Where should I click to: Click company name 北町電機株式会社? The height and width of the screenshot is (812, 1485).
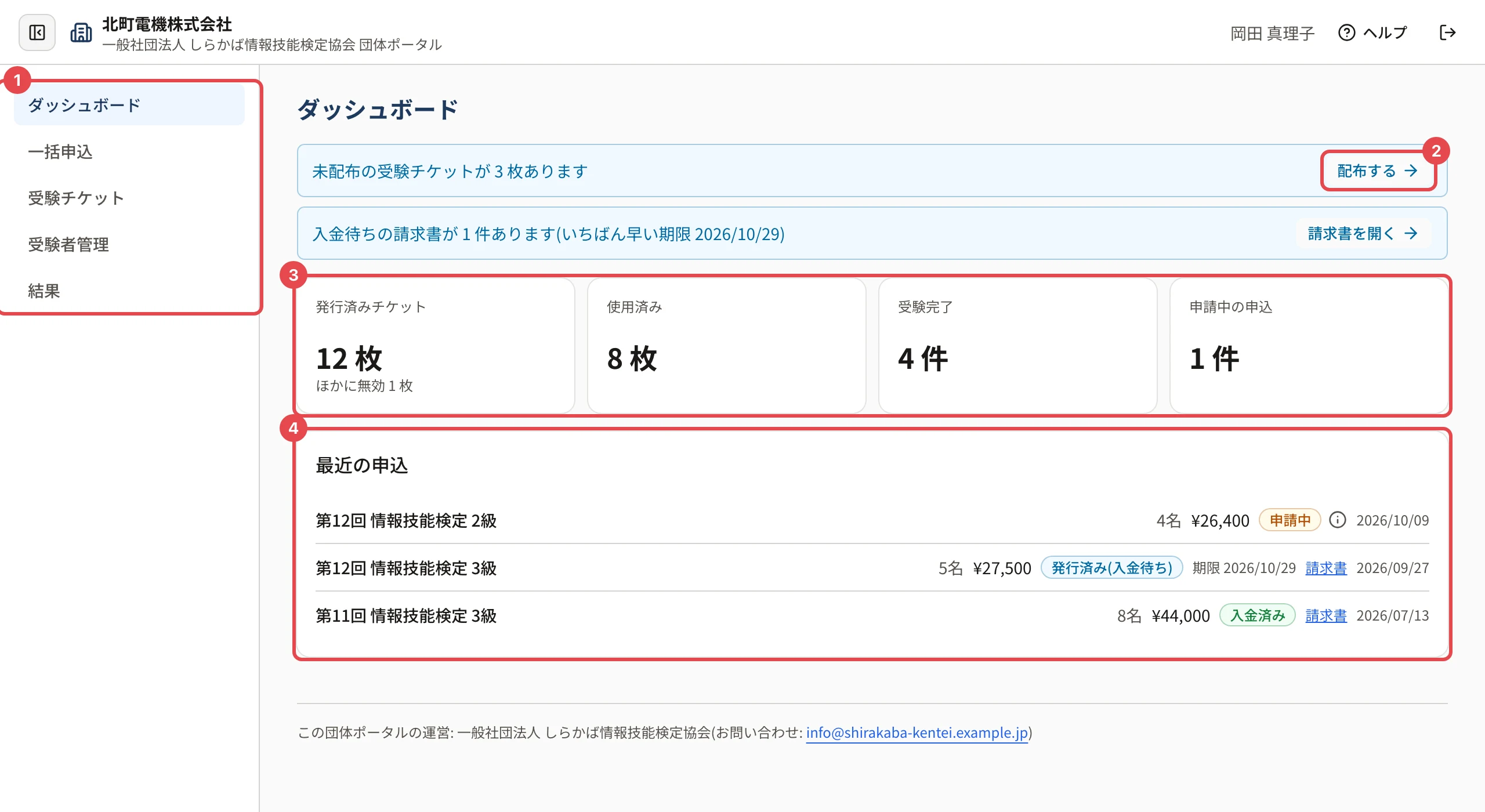(x=167, y=24)
